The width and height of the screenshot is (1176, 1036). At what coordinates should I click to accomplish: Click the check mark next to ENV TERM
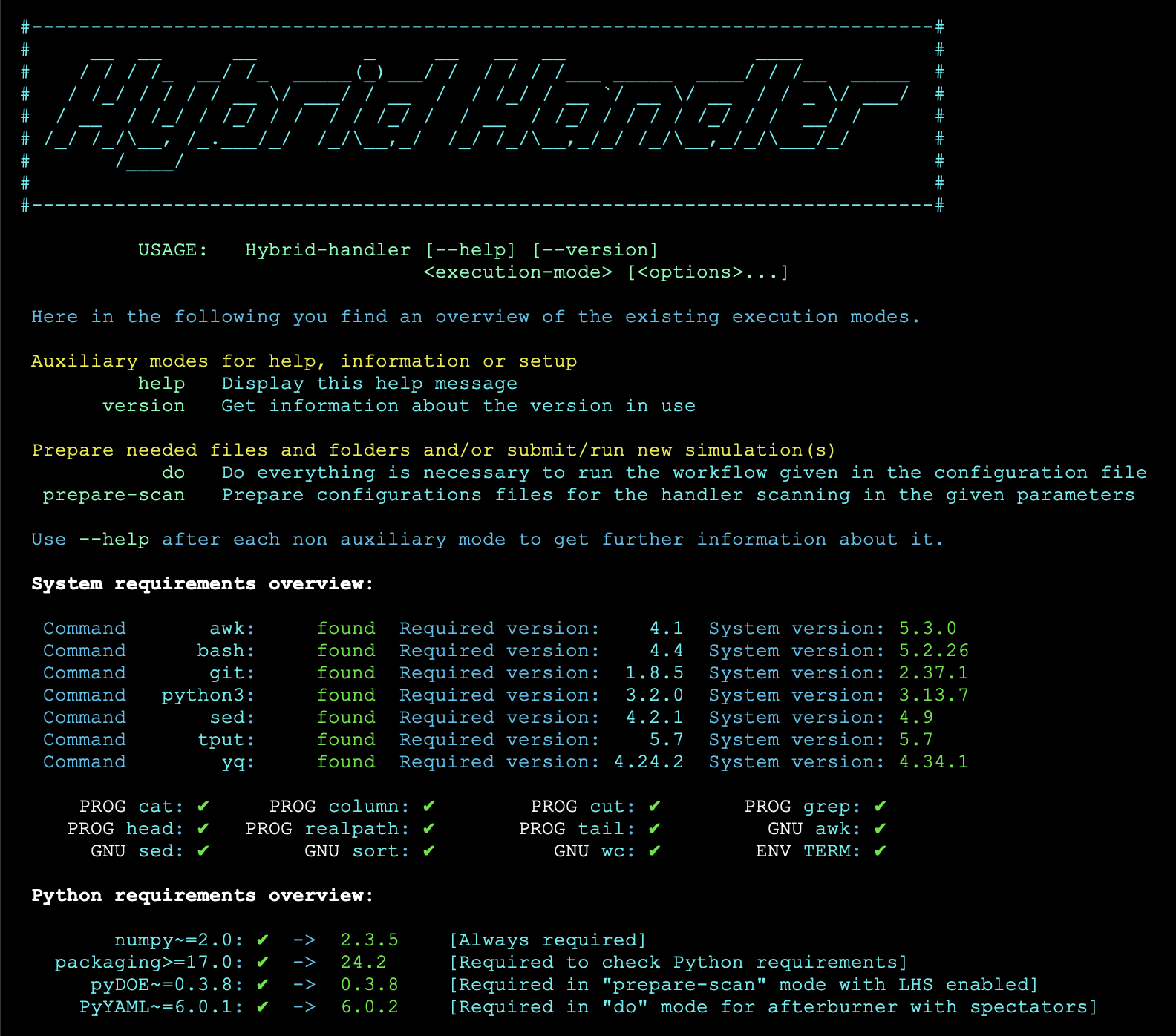point(881,850)
